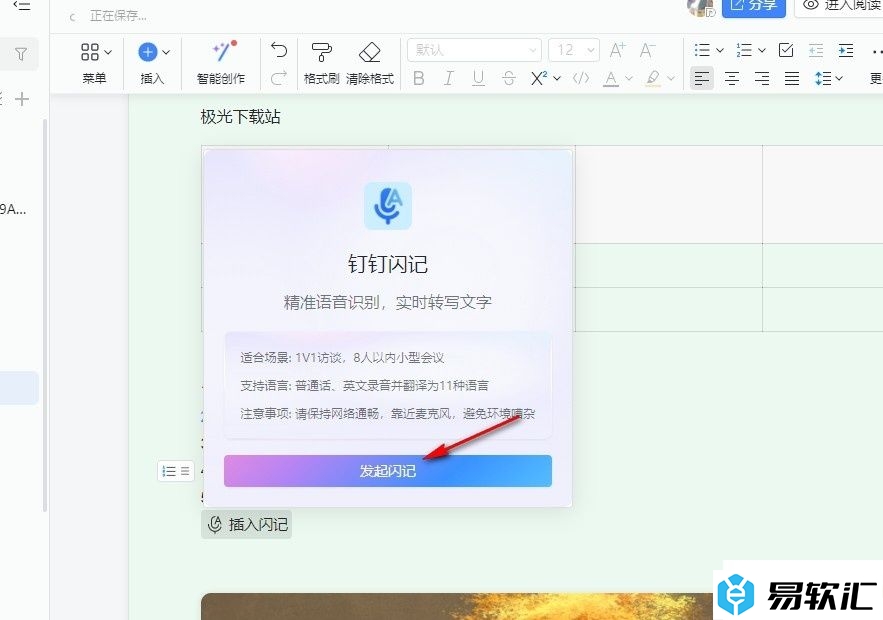
Task: Toggle bold formatting
Action: [x=418, y=78]
